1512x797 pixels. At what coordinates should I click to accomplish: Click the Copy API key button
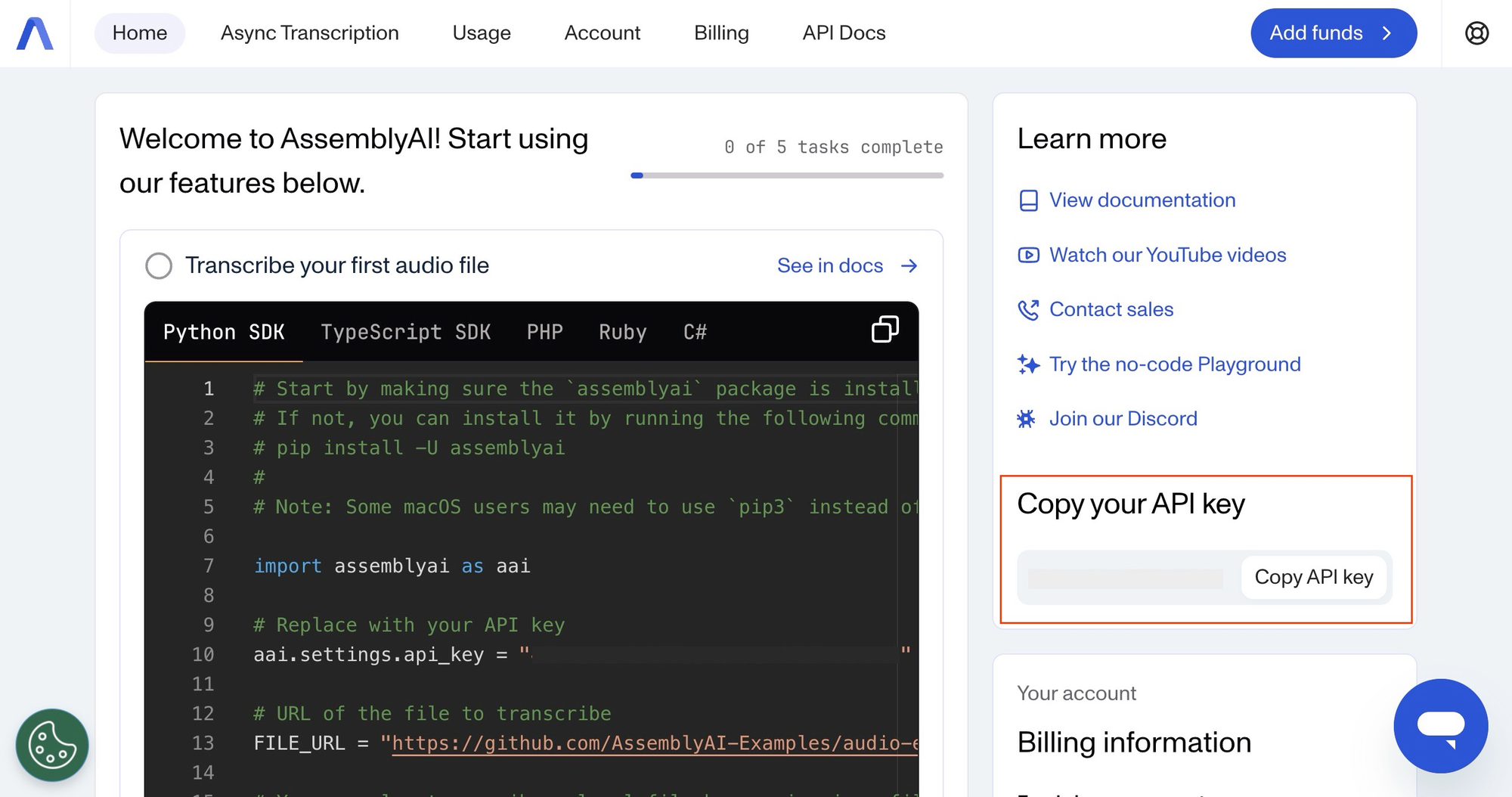coord(1314,577)
